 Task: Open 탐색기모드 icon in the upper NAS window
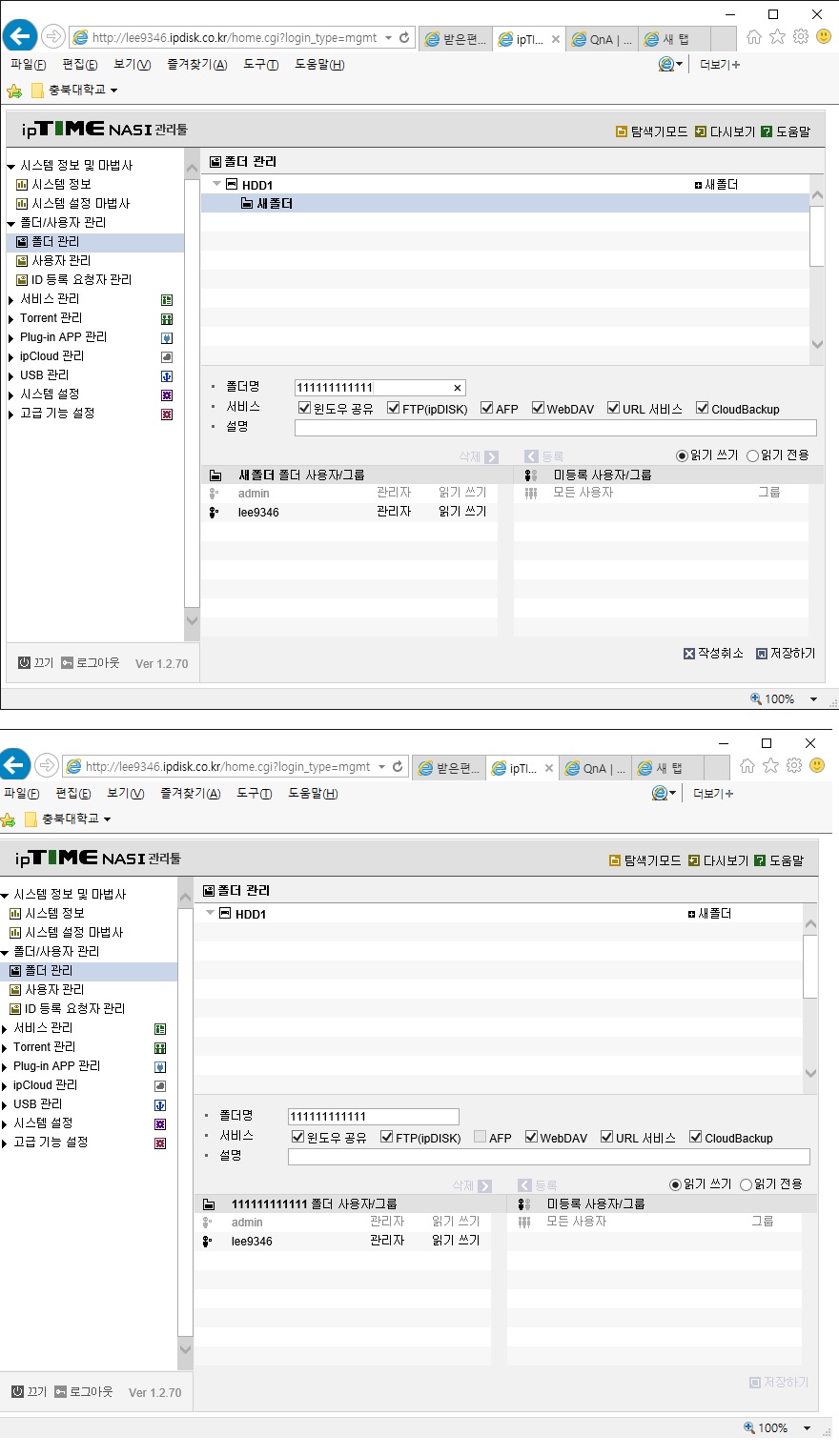click(622, 131)
